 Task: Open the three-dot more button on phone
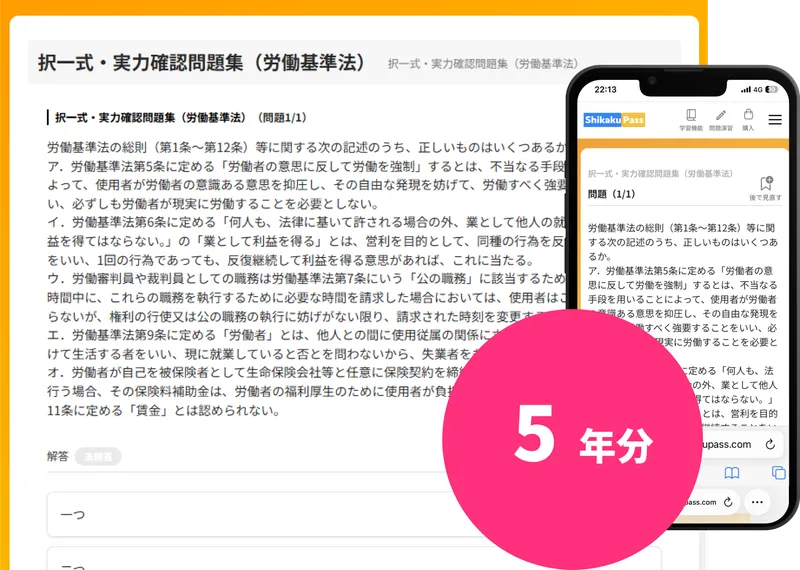[x=757, y=502]
